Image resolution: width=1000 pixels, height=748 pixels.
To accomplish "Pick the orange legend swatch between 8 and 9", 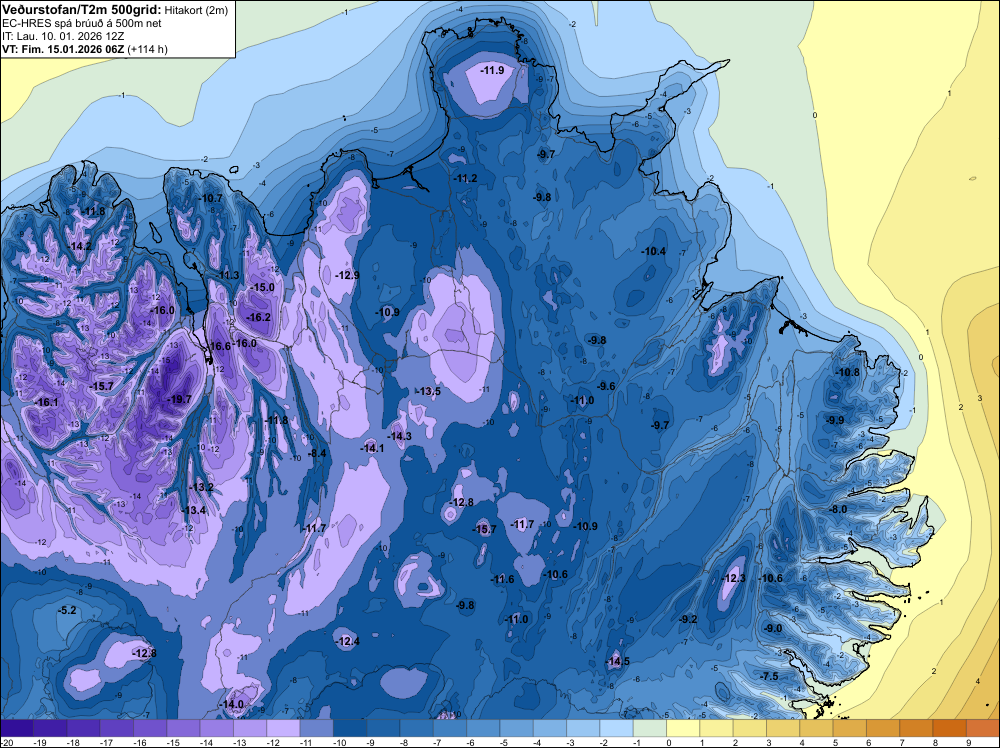I will (950, 728).
